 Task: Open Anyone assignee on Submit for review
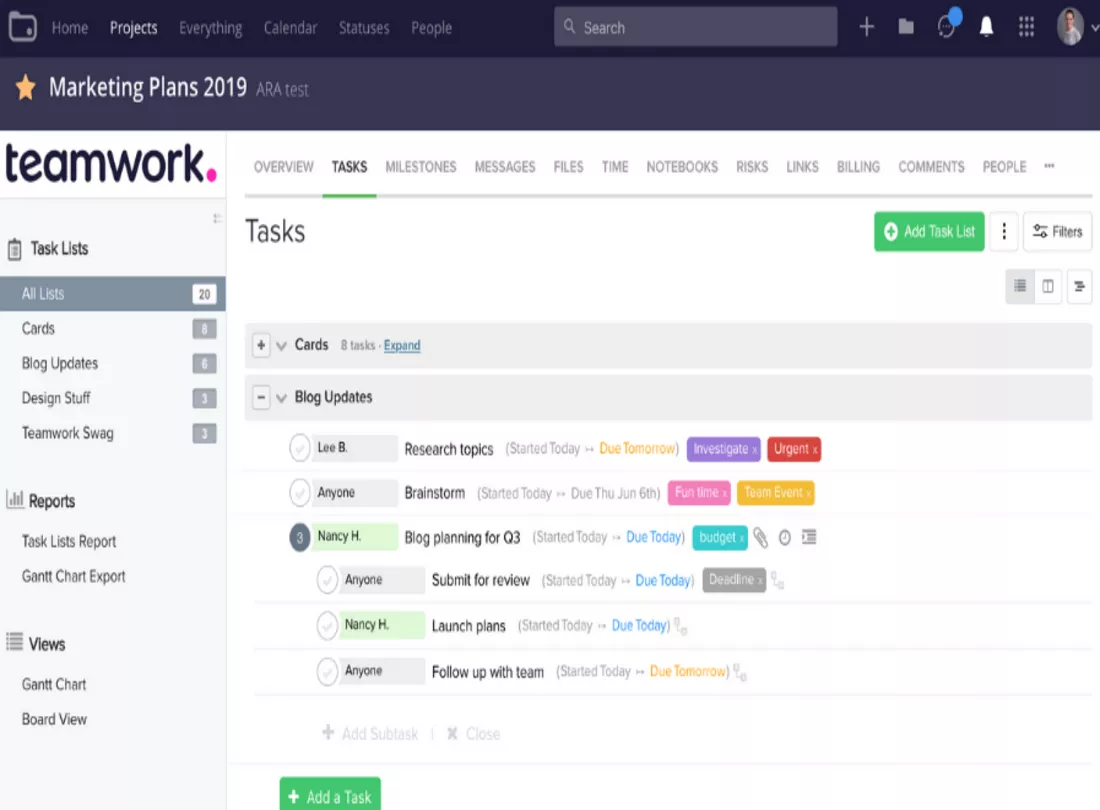(x=382, y=580)
